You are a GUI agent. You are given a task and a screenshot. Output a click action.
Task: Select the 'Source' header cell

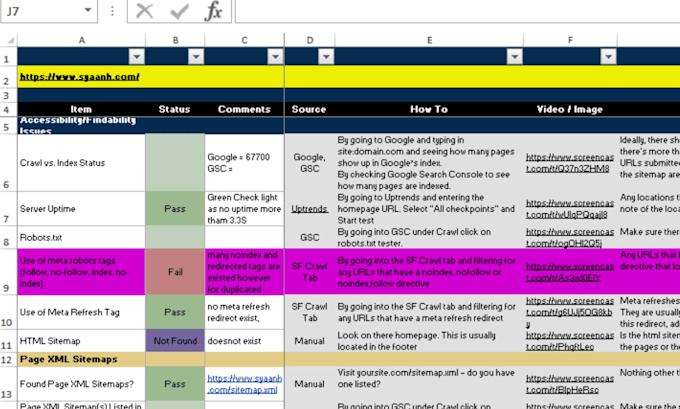tap(309, 109)
